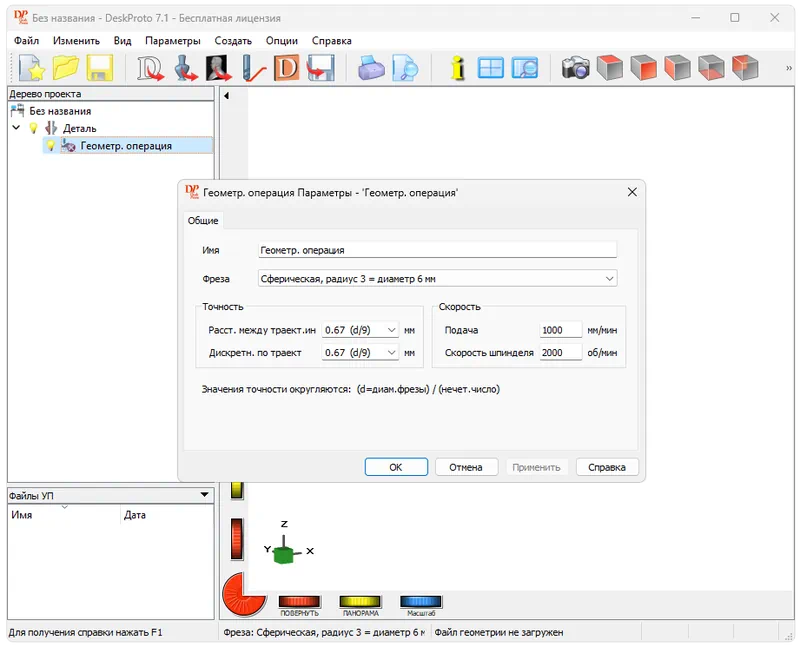Select Без названия project root
Image resolution: width=800 pixels, height=647 pixels.
pyautogui.click(x=60, y=111)
